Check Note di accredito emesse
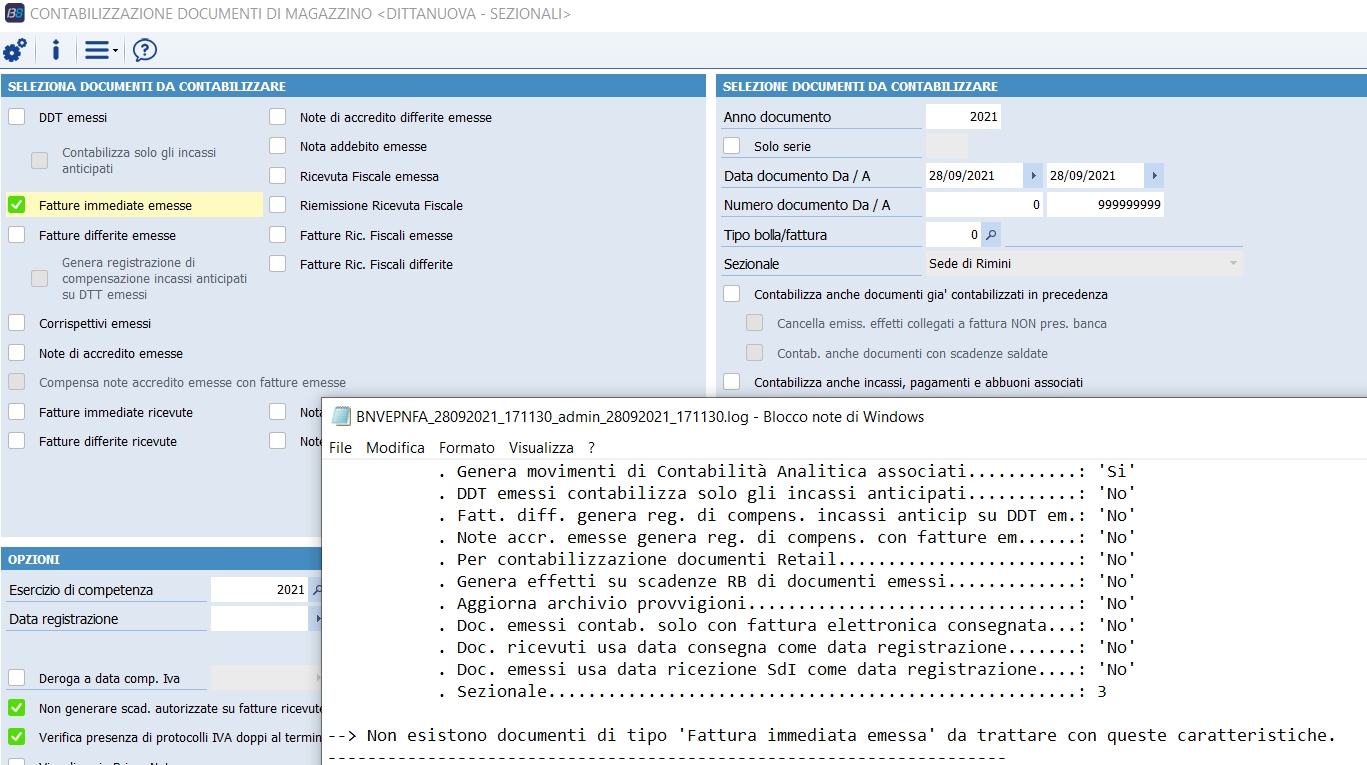1367x765 pixels. [x=17, y=353]
